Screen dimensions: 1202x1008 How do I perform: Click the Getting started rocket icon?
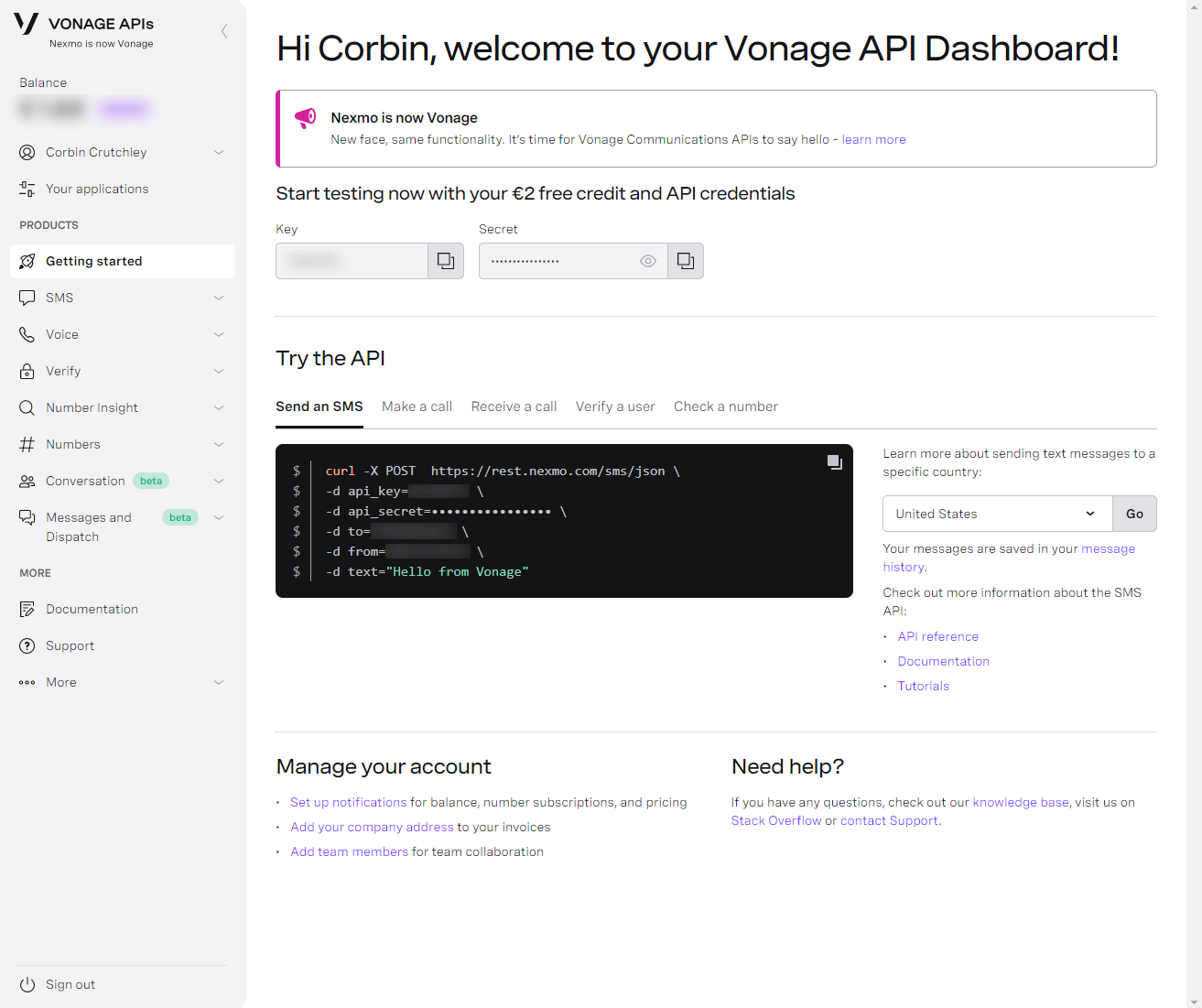click(x=27, y=261)
